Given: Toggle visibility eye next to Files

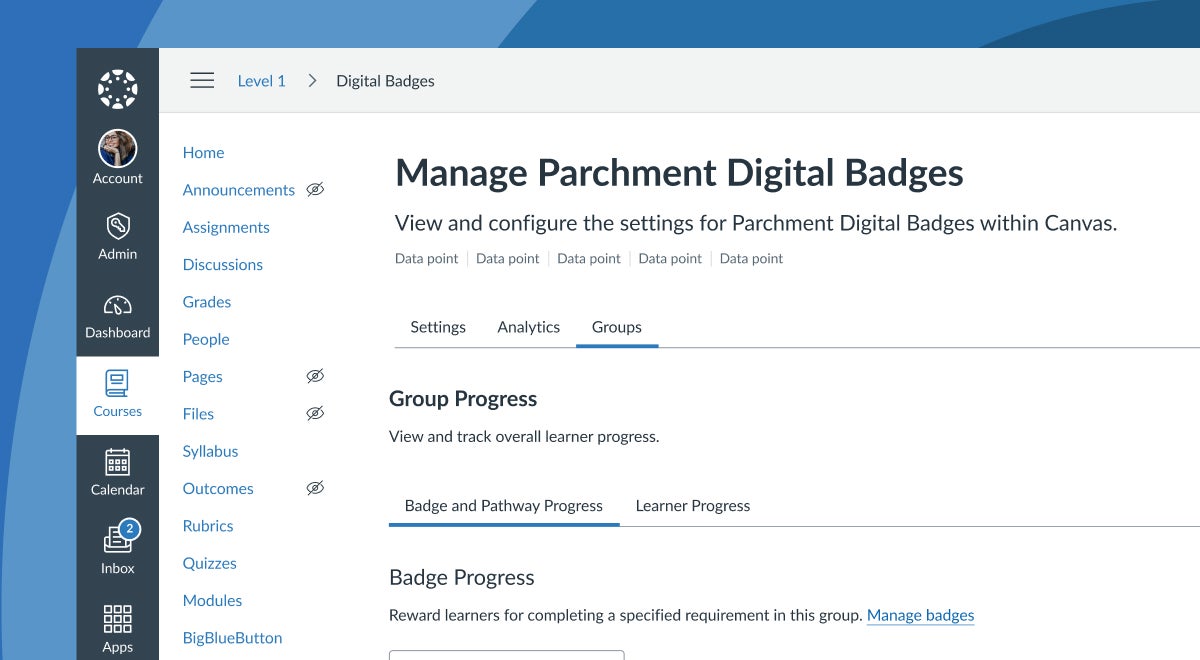Looking at the screenshot, I should tap(315, 414).
